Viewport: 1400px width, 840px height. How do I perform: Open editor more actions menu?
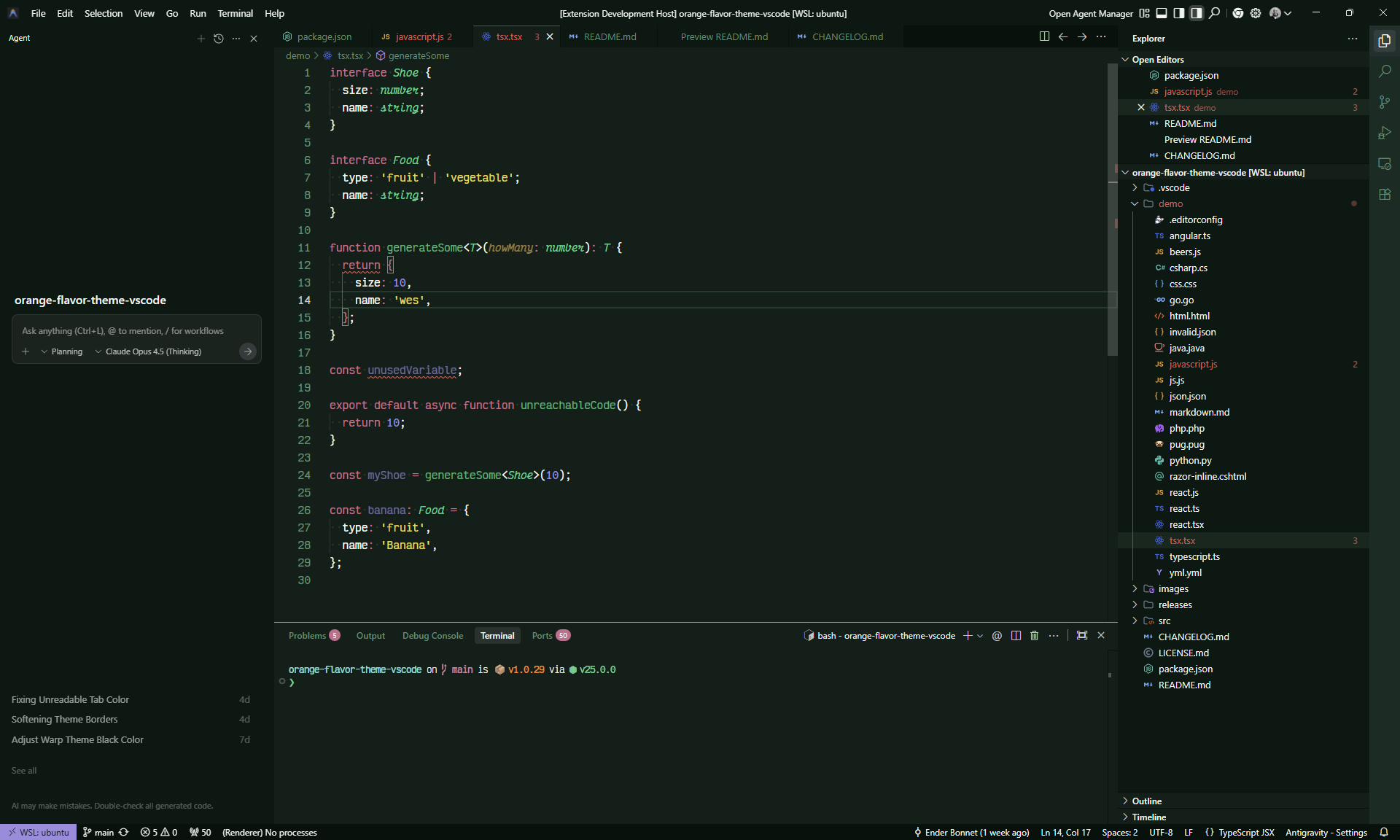[x=1101, y=36]
